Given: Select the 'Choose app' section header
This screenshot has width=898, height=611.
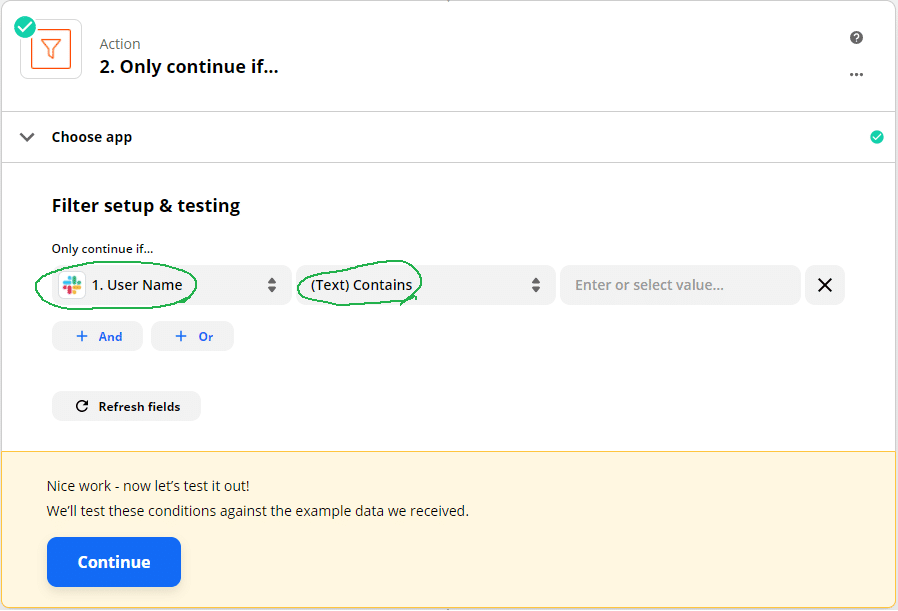Looking at the screenshot, I should 92,137.
